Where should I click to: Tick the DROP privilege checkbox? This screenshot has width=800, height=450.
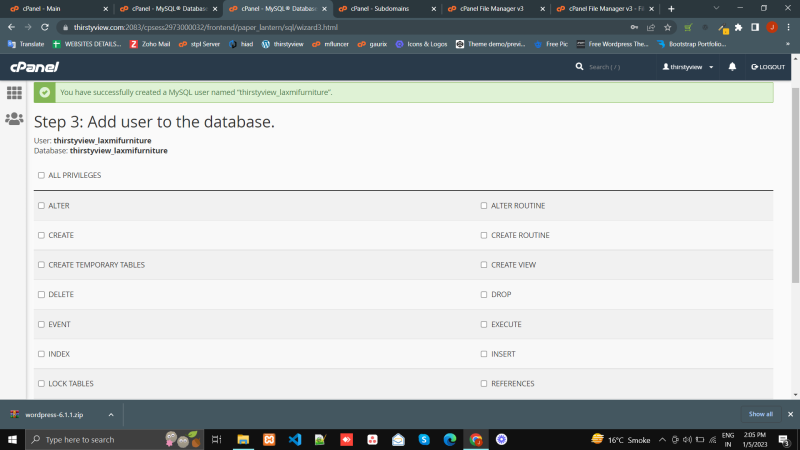click(484, 295)
